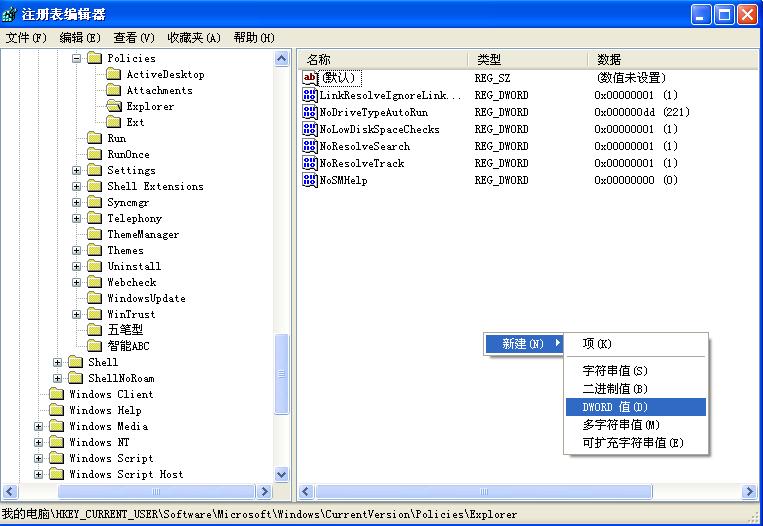Click the NoDriveTypeAutoRun DWORD icon
The image size is (763, 526).
click(309, 112)
